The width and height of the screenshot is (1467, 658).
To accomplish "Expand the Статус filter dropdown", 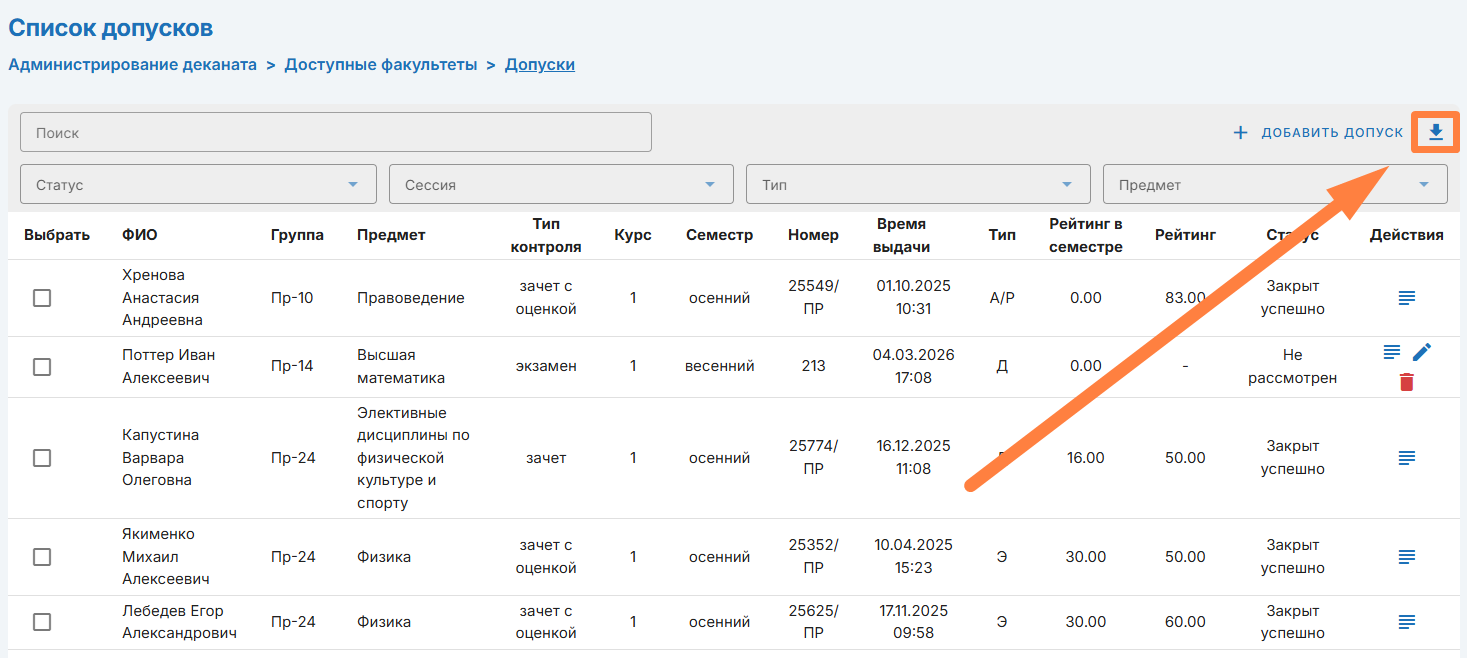I will coord(198,185).
